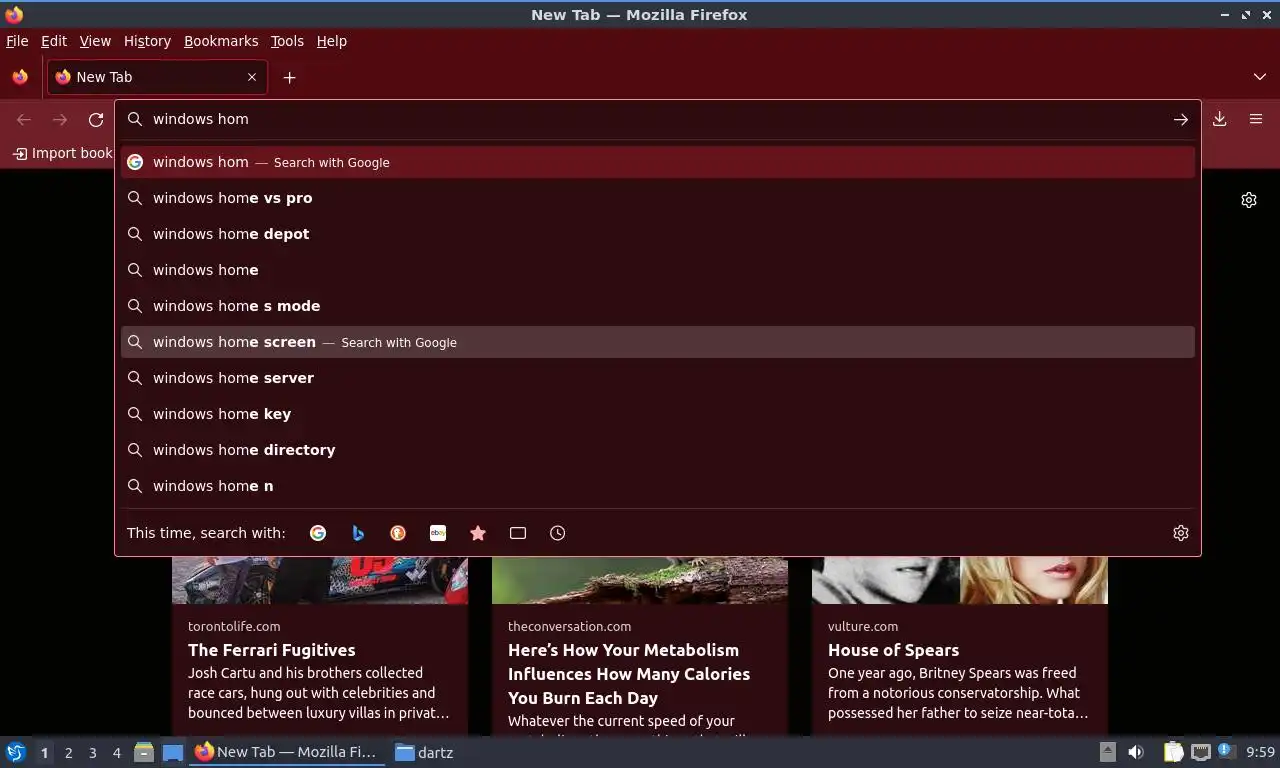Expand the list all tabs chevron
Screen dimensions: 1280x768
tap(1260, 77)
